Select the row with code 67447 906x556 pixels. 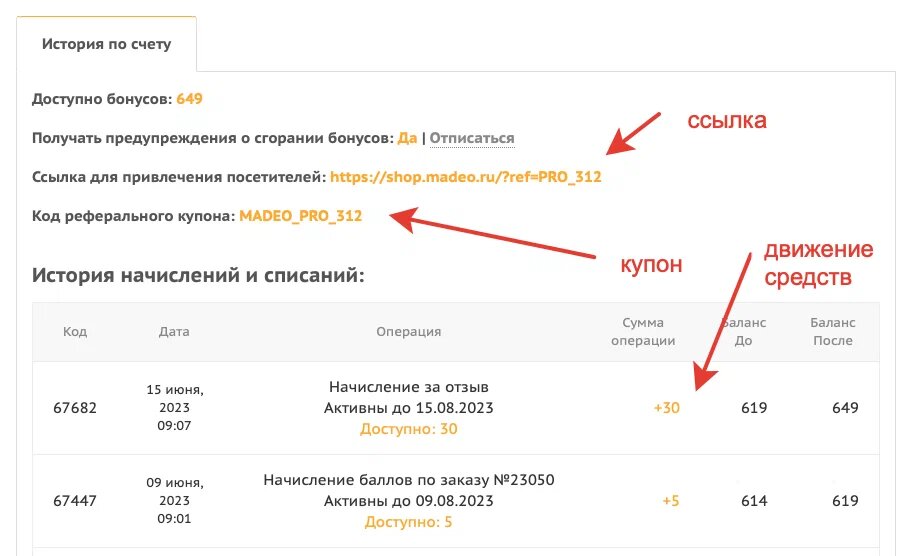(x=456, y=501)
